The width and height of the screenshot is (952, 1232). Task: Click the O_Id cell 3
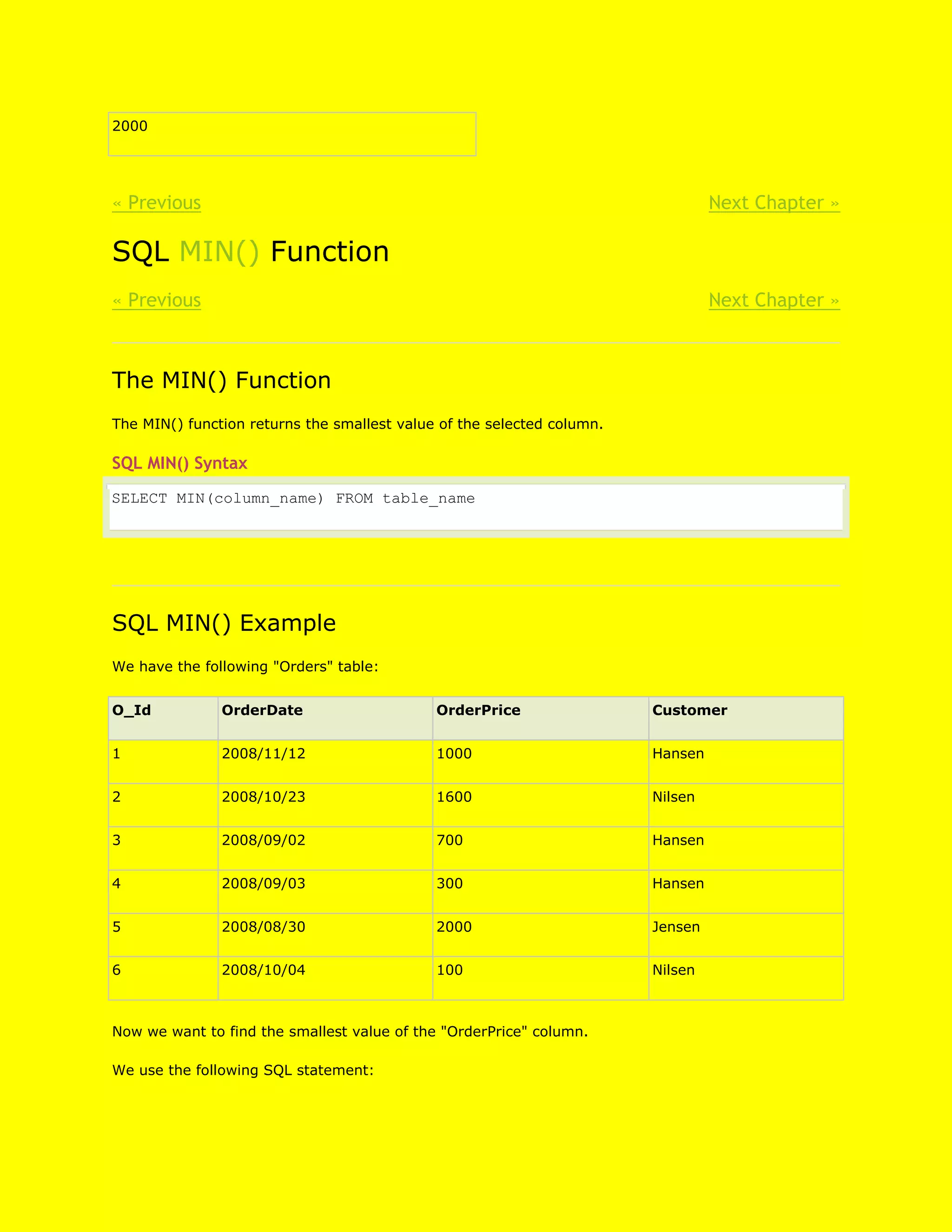(163, 848)
